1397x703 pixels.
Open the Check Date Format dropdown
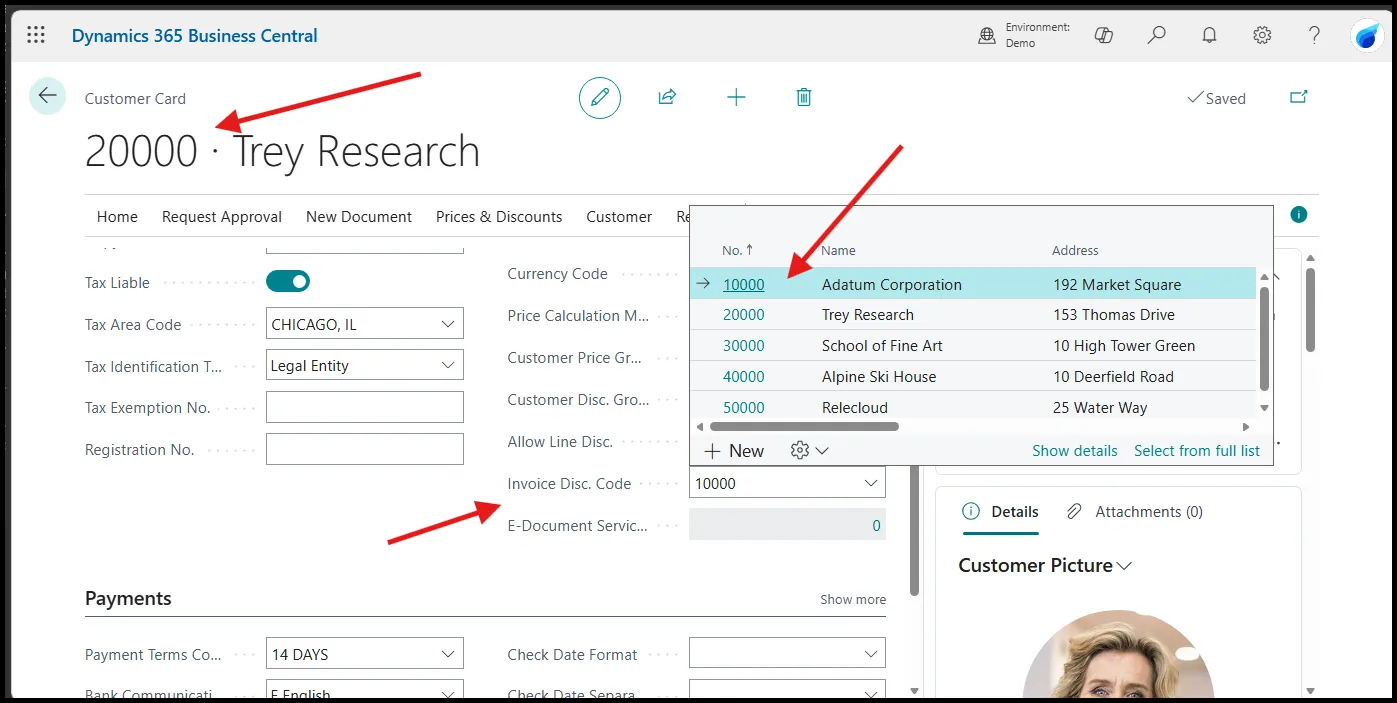tap(869, 654)
